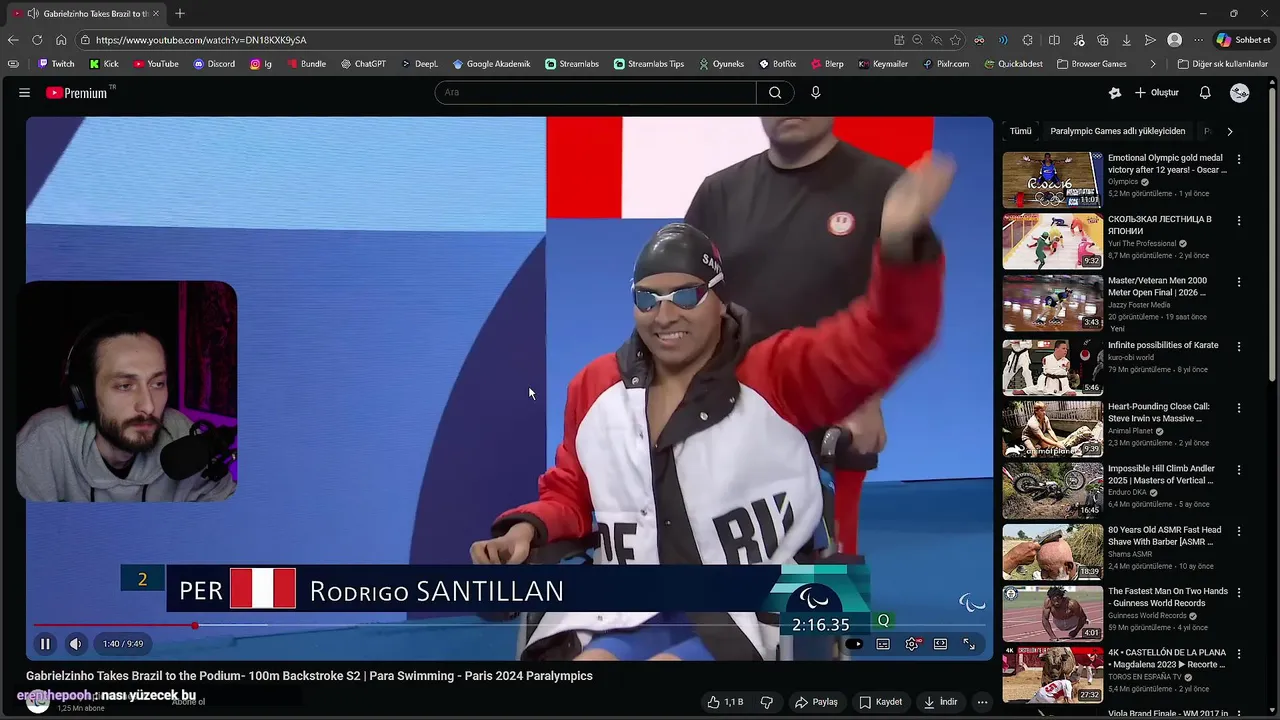Enter fullscreen mode in the player
This screenshot has width=1280, height=720.
pos(969,644)
